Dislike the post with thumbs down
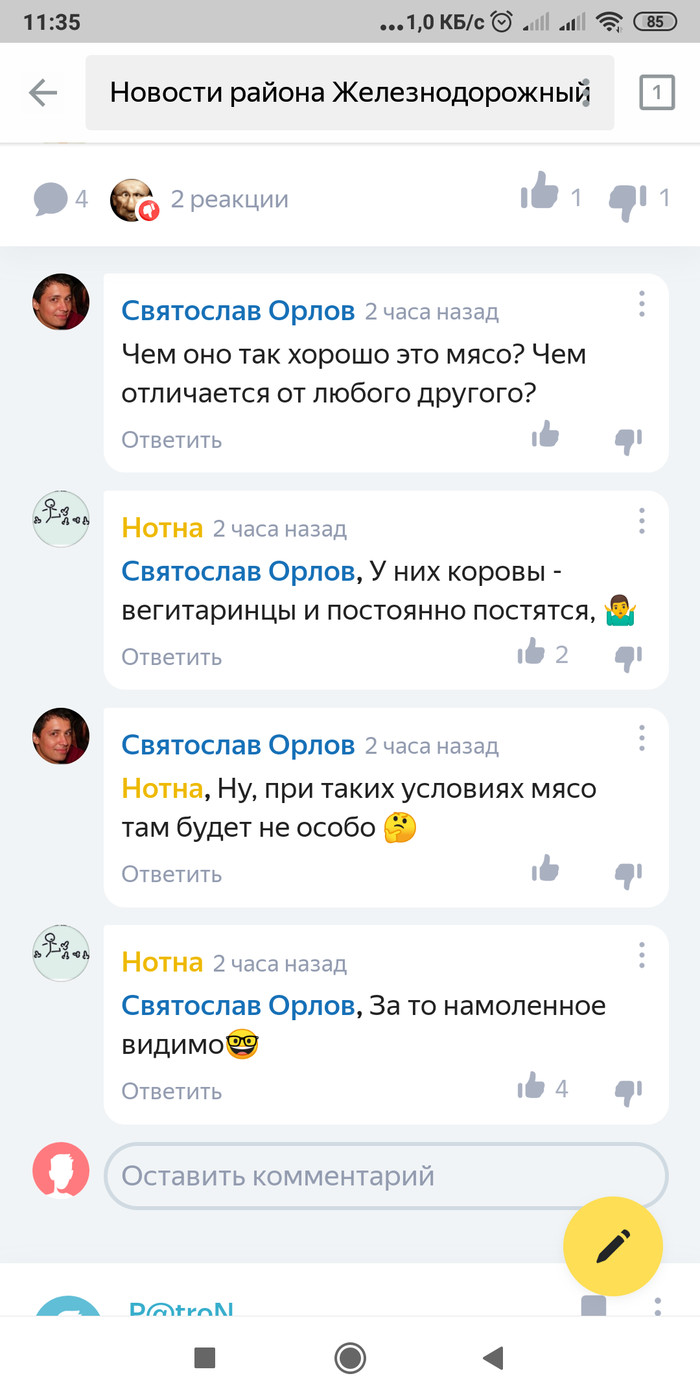This screenshot has width=700, height=1400. (628, 200)
